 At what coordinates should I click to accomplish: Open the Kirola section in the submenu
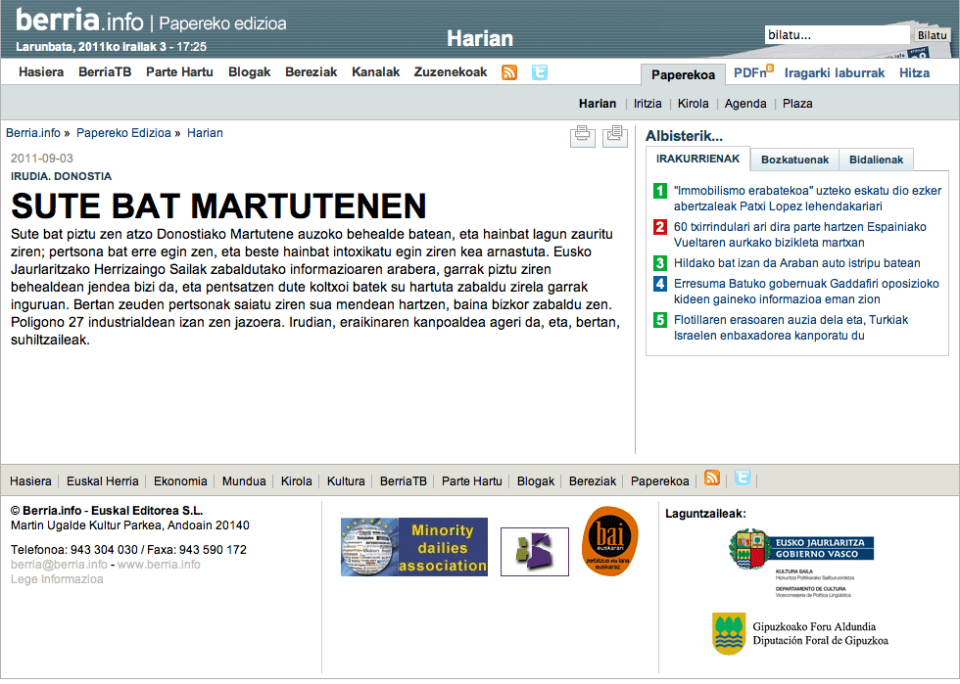point(693,103)
